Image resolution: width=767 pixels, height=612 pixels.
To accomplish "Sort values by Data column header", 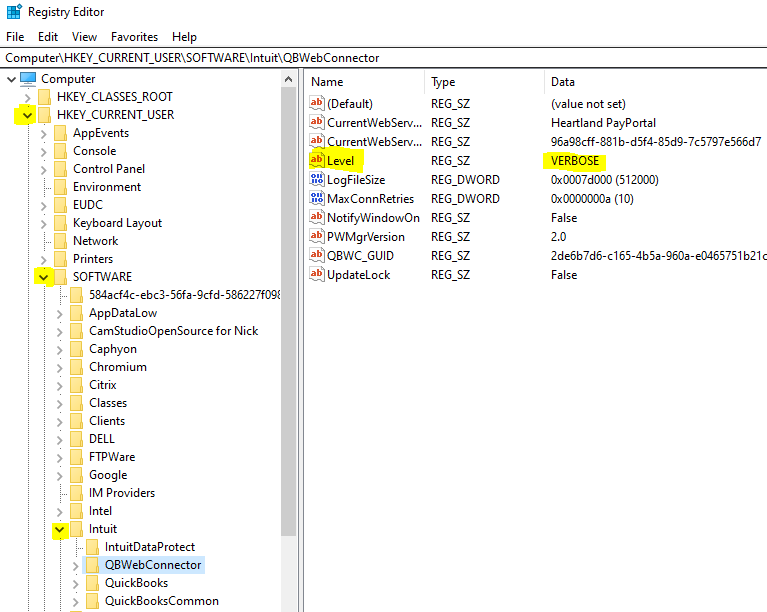I will (655, 82).
